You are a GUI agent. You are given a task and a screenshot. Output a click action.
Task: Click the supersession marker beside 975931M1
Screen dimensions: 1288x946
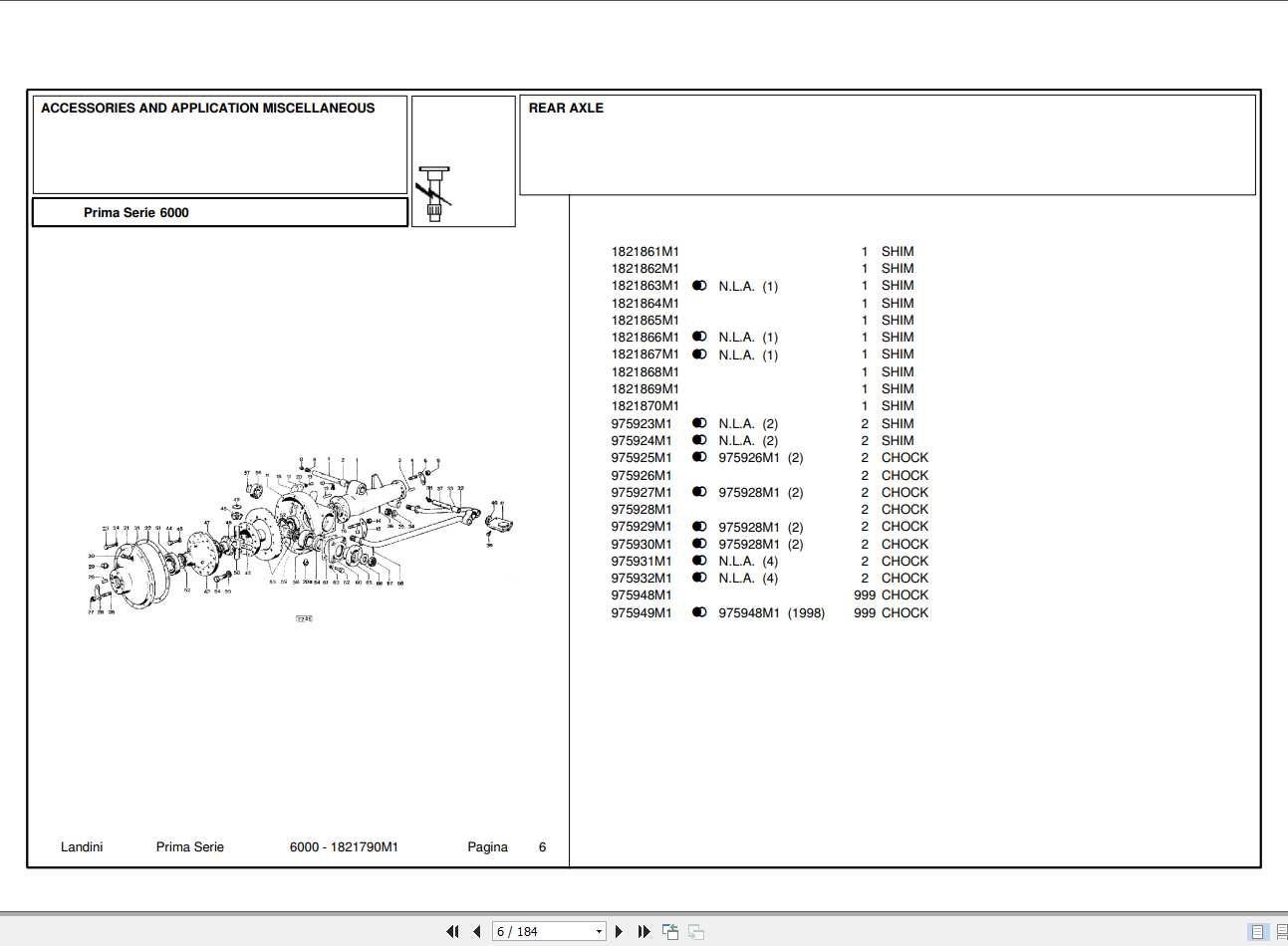699,561
